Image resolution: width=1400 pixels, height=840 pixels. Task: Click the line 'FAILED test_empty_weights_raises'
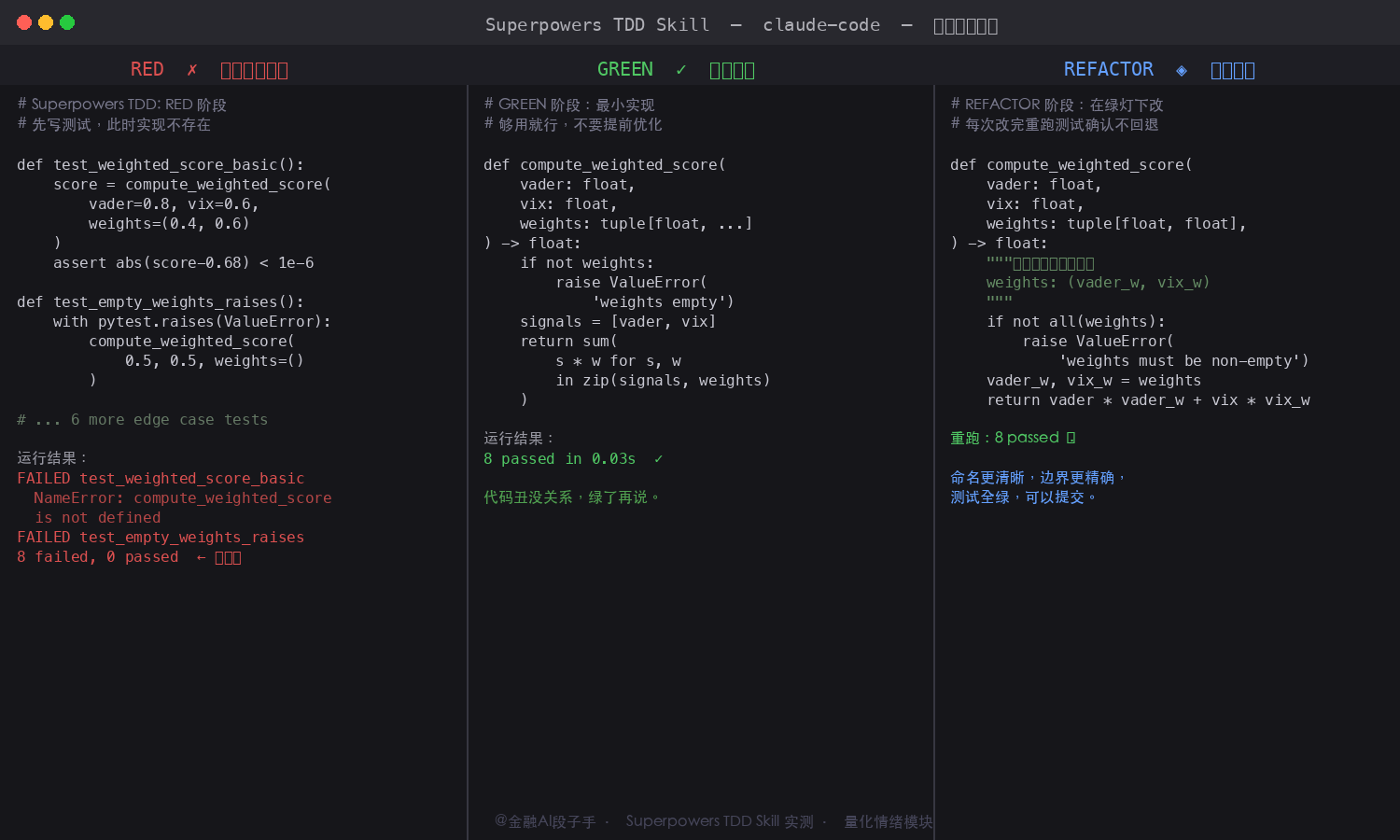[161, 538]
